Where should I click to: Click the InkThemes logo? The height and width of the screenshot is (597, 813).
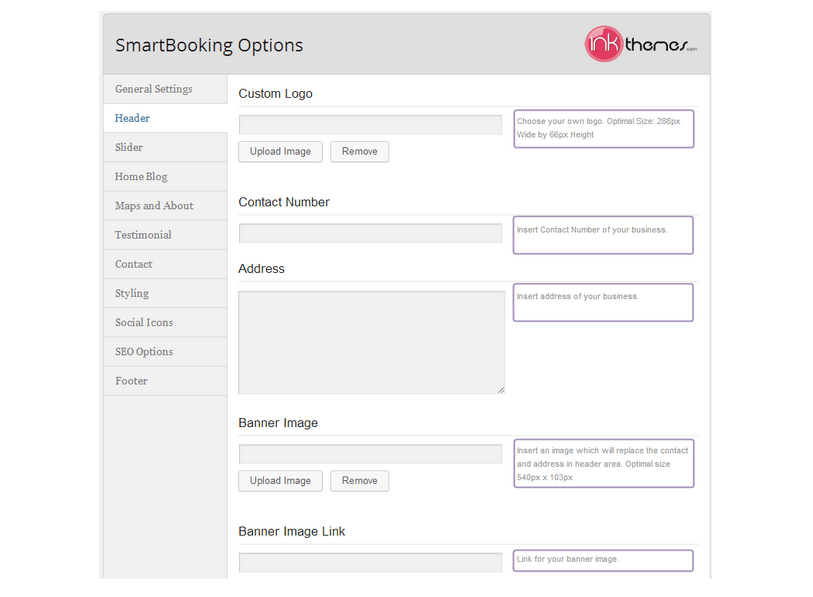(640, 44)
